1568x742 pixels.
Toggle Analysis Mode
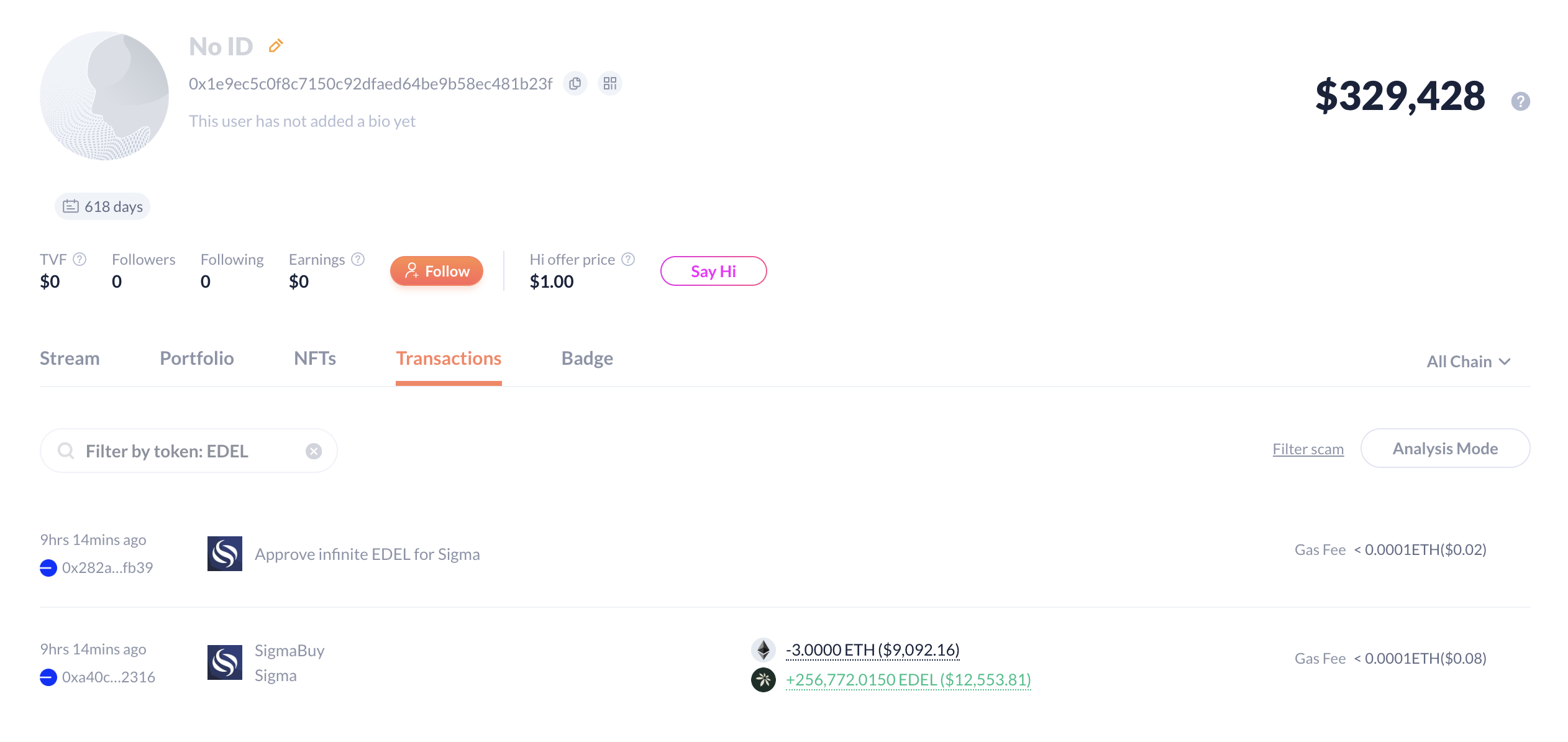1445,449
